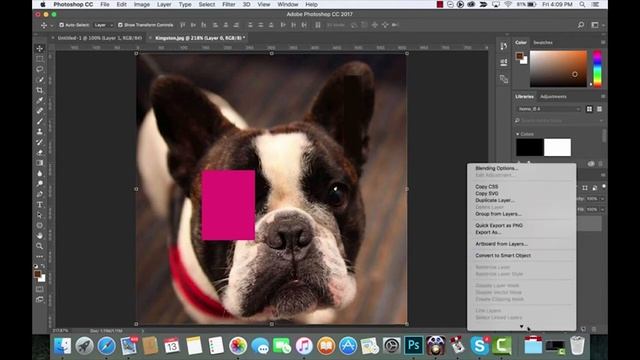Choose Convert to Smart Object
The image size is (640, 360).
[503, 256]
